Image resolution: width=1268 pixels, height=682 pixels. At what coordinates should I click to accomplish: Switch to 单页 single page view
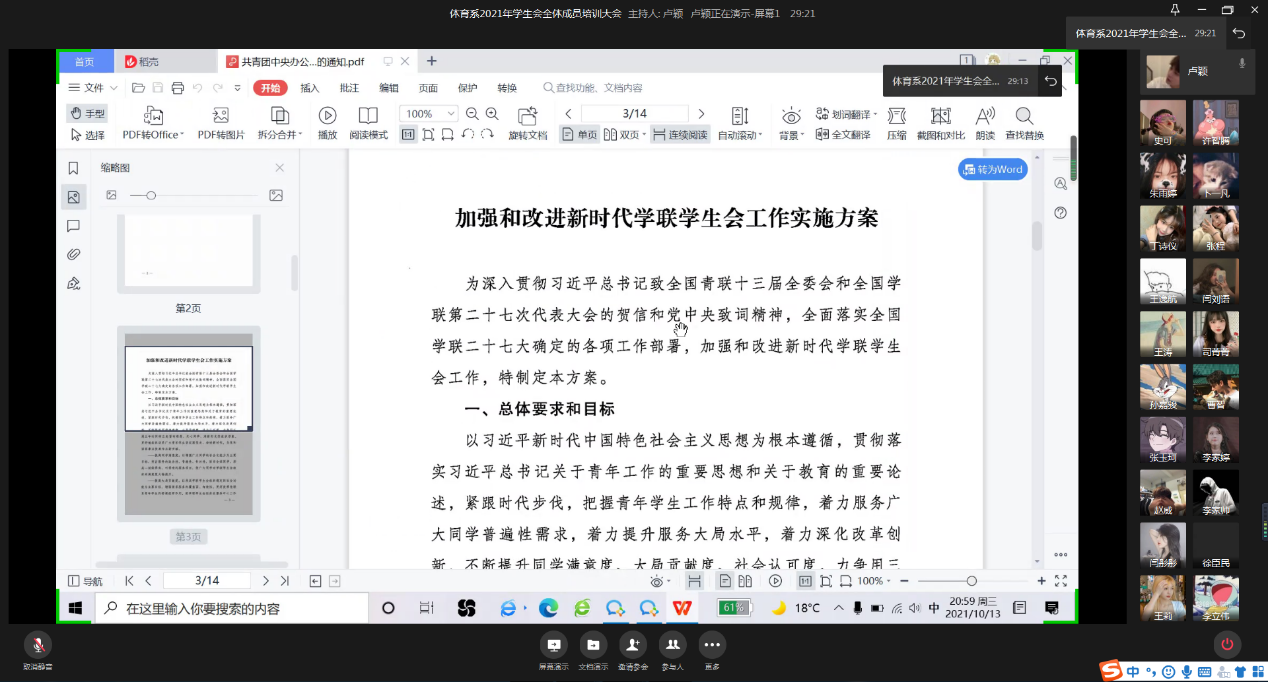579,135
